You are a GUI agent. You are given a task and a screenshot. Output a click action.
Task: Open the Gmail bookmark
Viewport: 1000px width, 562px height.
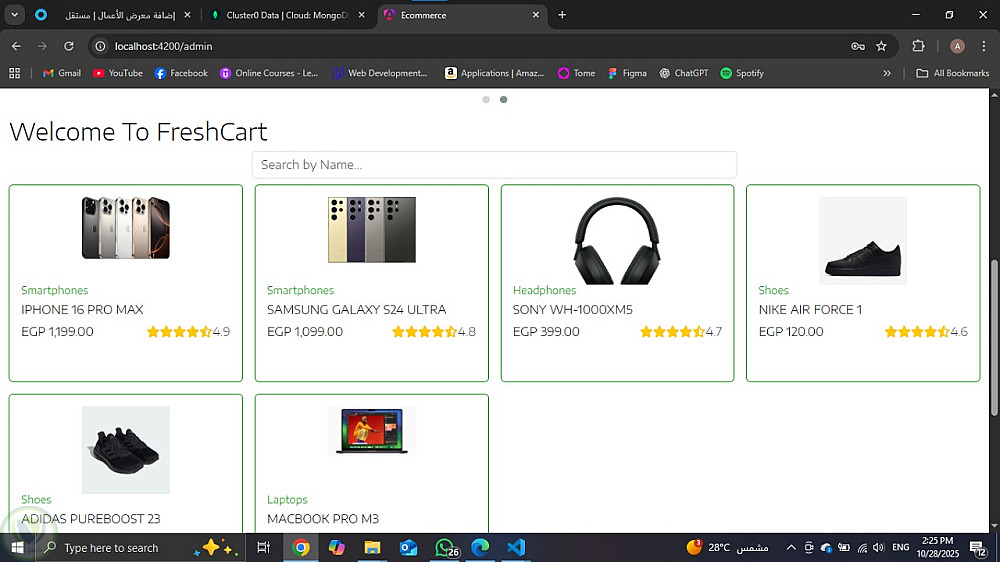[62, 73]
